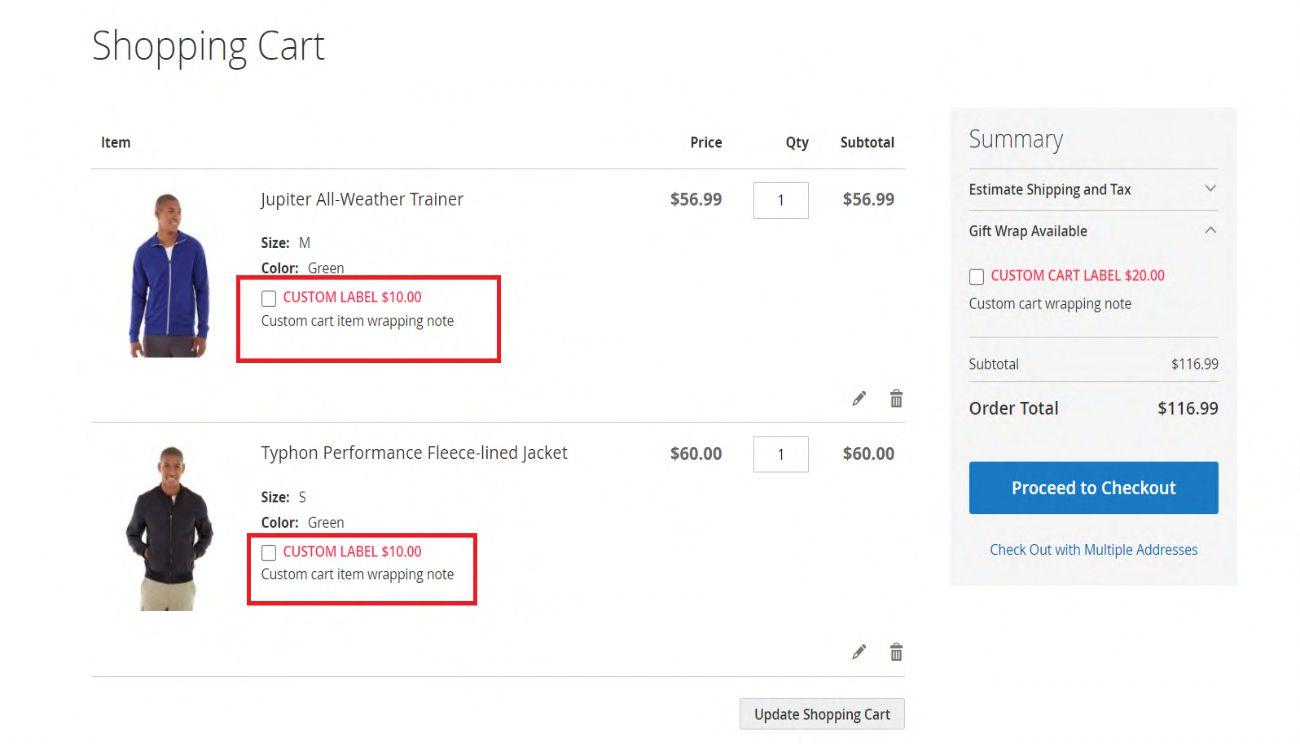The image size is (1300, 744).
Task: Click Estimate Shipping and Tax heading
Action: (x=1049, y=190)
